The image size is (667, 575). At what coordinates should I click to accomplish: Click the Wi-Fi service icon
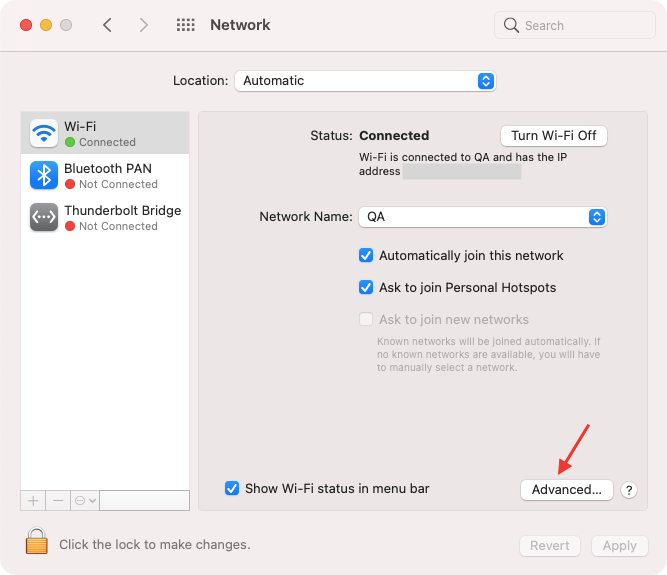tap(44, 133)
